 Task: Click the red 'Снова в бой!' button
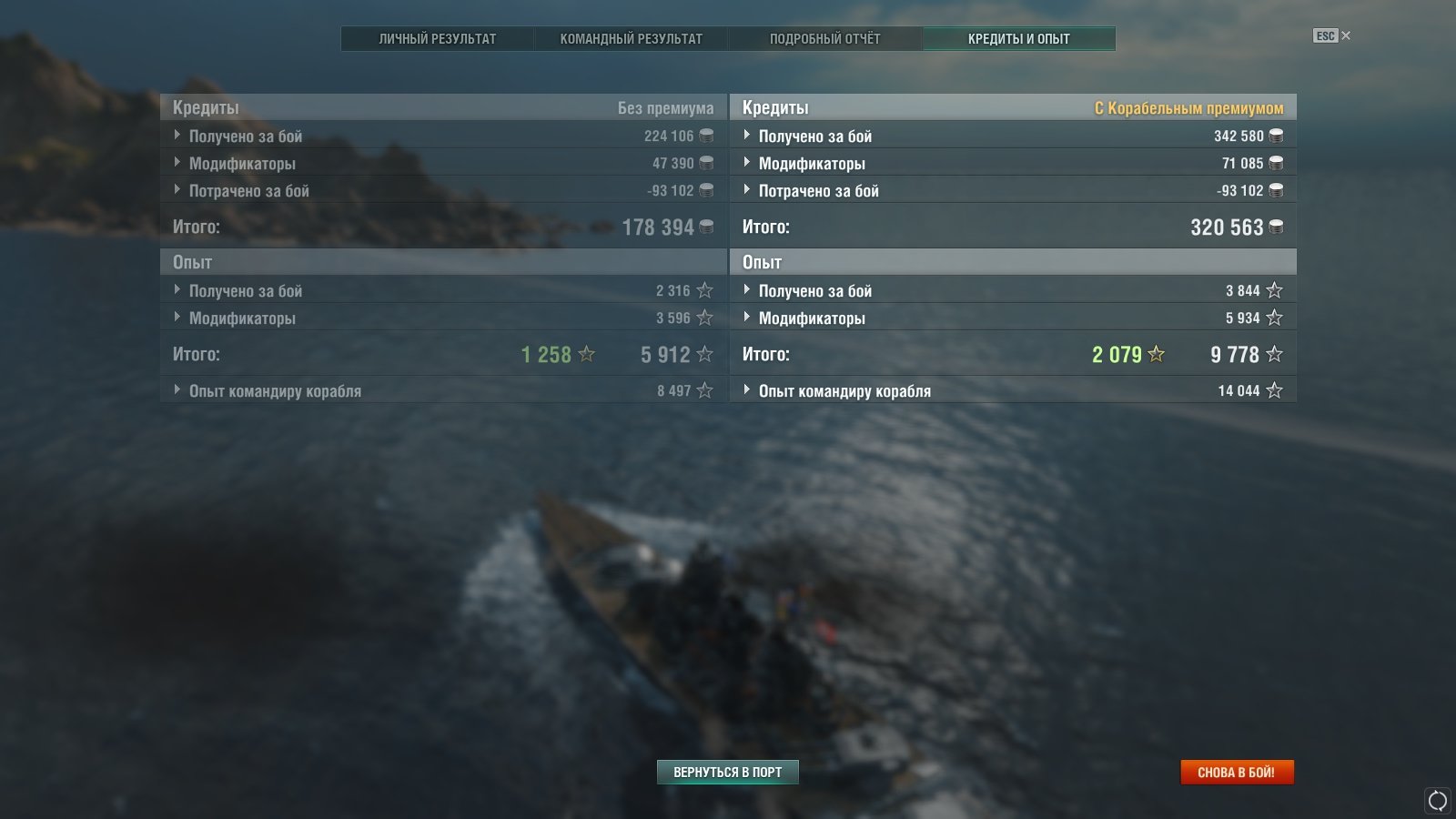pyautogui.click(x=1237, y=772)
